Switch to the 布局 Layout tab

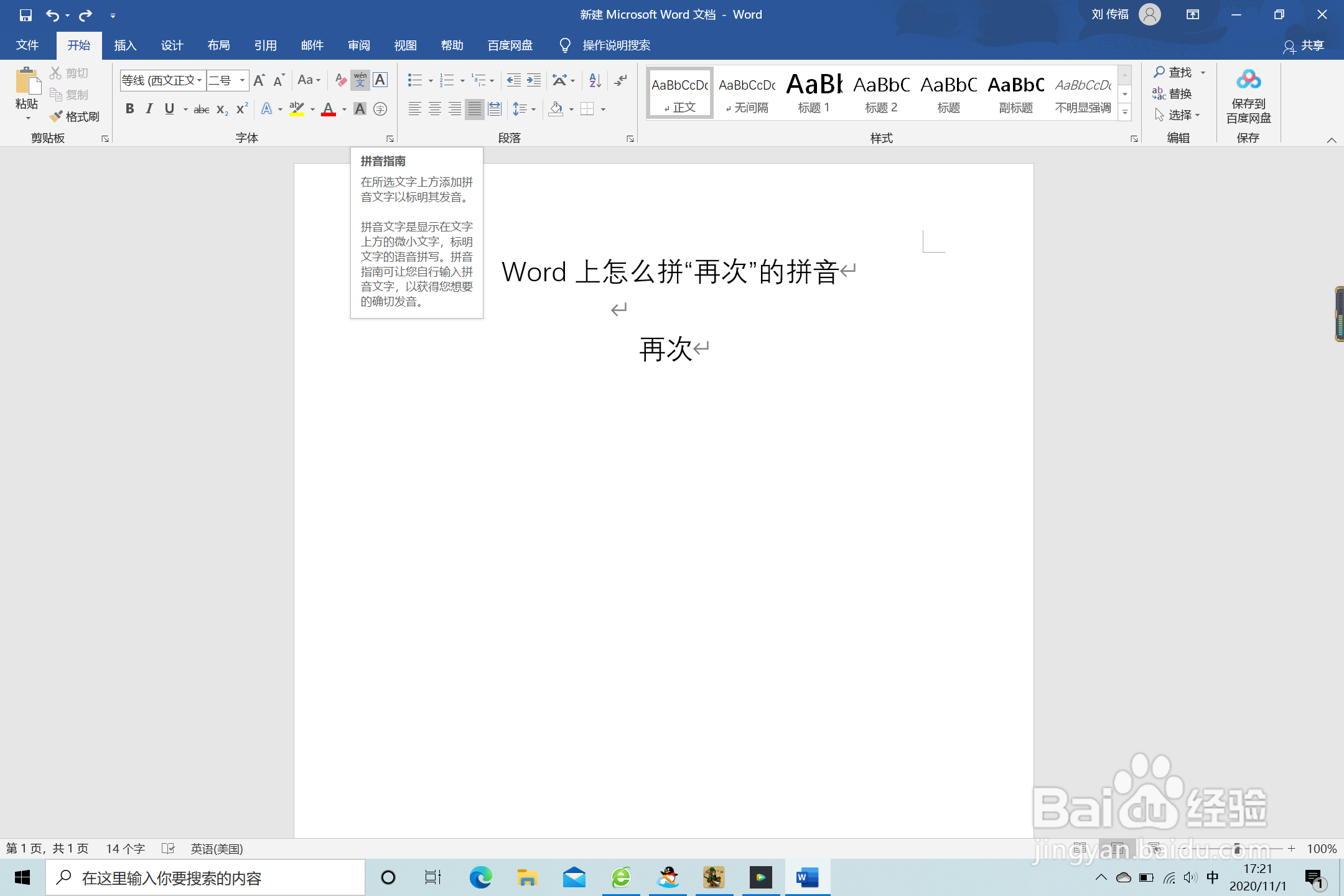tap(218, 45)
